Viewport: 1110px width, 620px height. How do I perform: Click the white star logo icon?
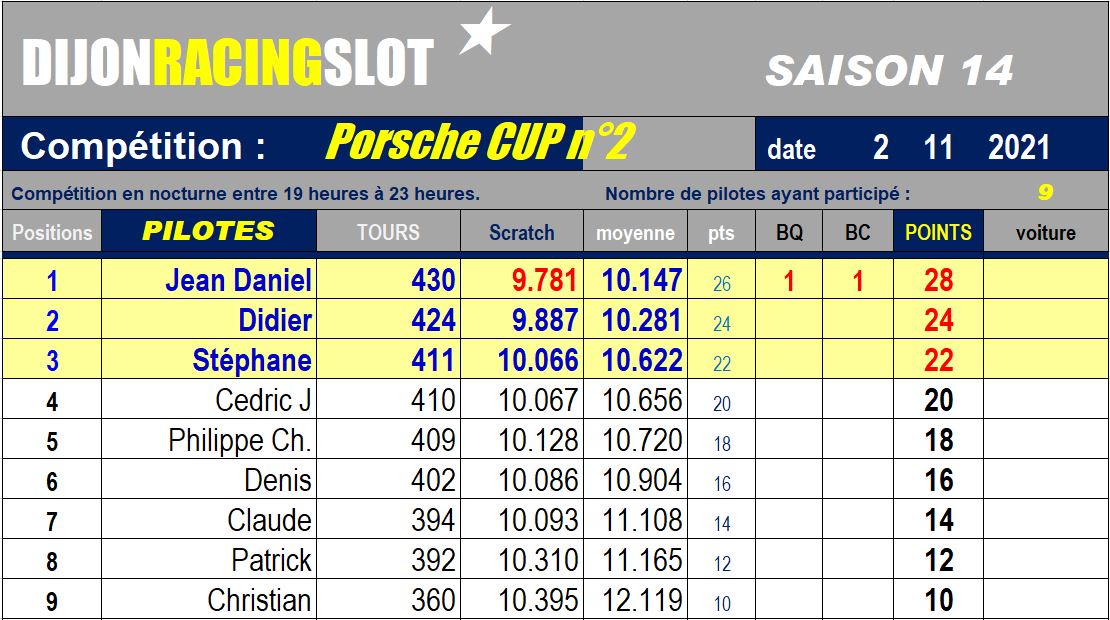pyautogui.click(x=484, y=32)
